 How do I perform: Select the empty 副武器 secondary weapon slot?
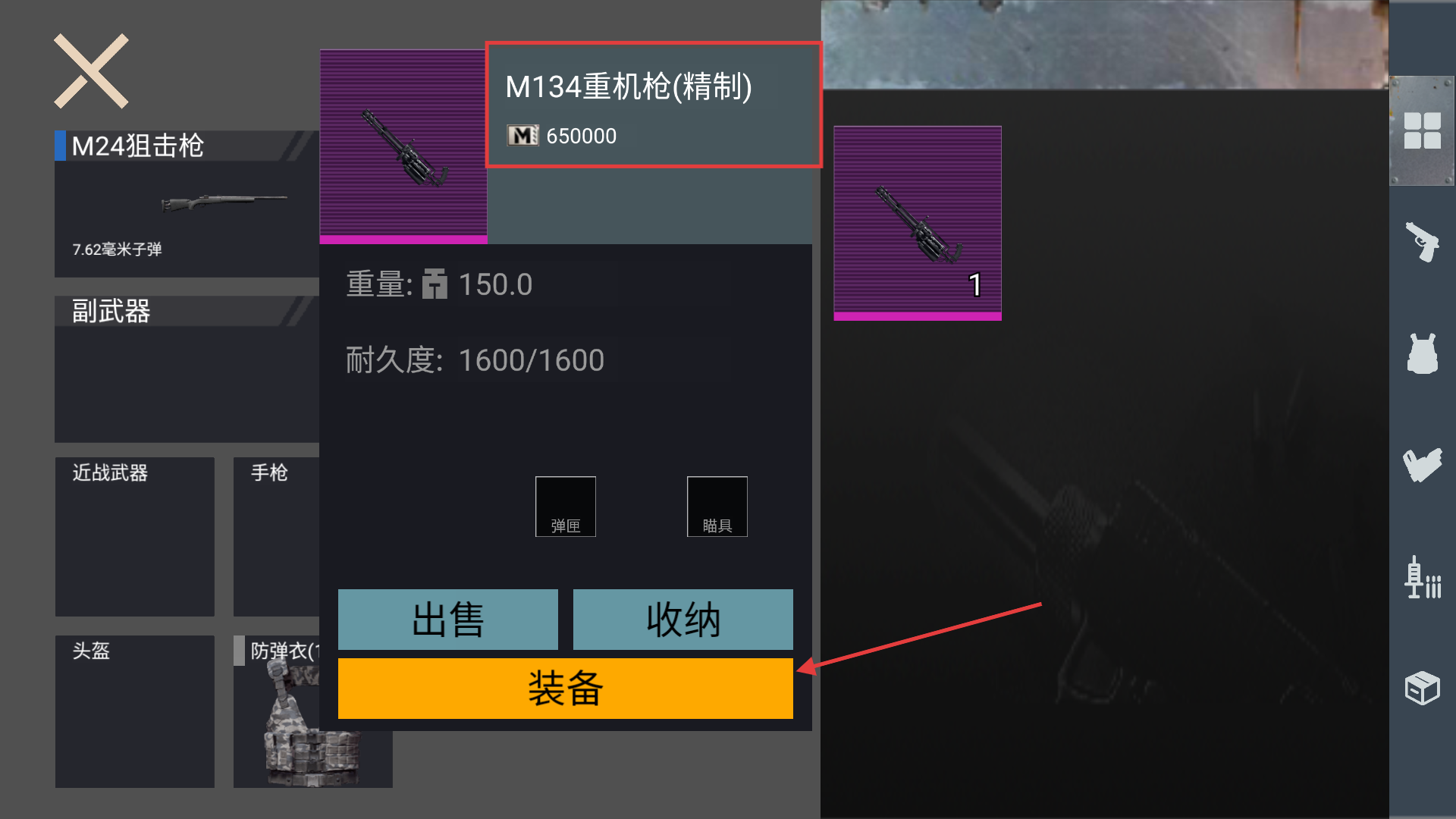coord(187,369)
